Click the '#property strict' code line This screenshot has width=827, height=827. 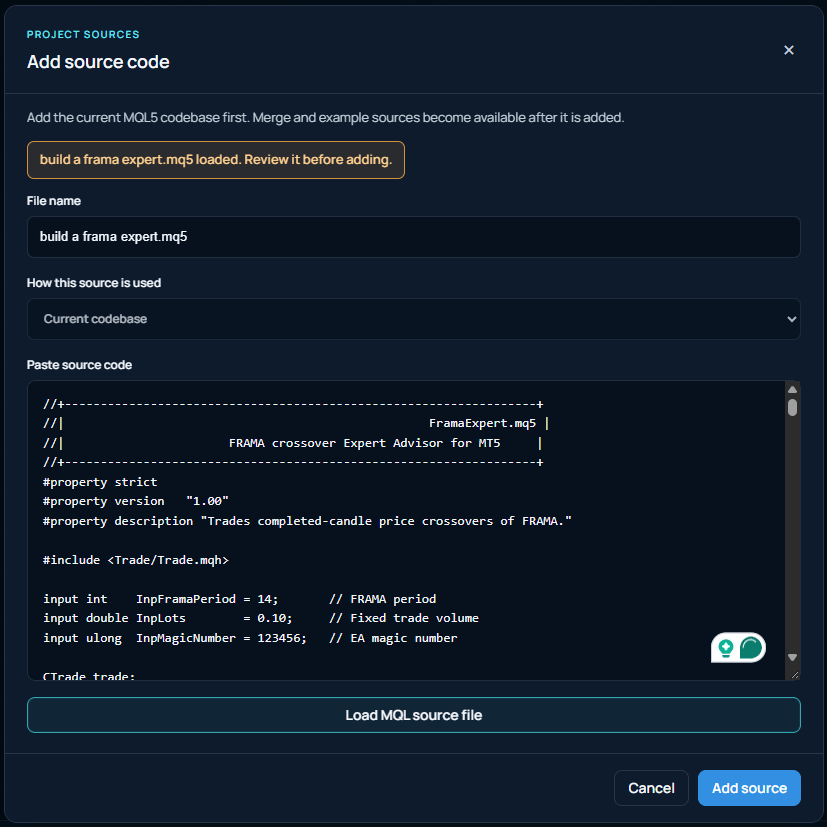(100, 482)
